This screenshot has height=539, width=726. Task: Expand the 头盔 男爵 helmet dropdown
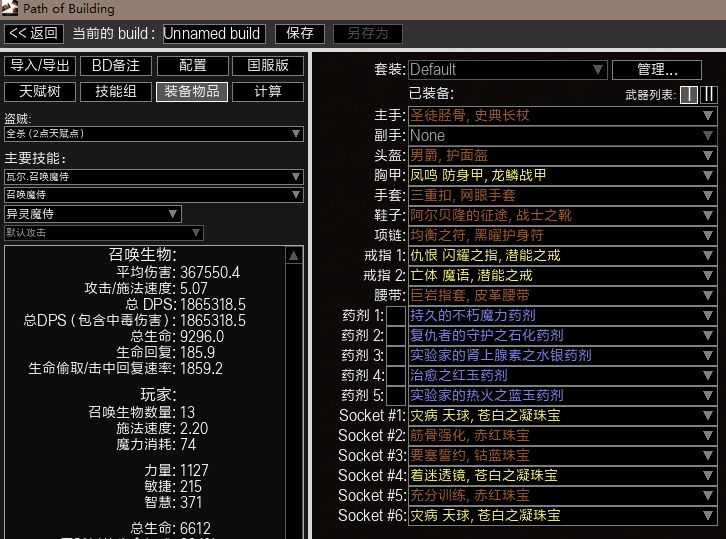563,156
